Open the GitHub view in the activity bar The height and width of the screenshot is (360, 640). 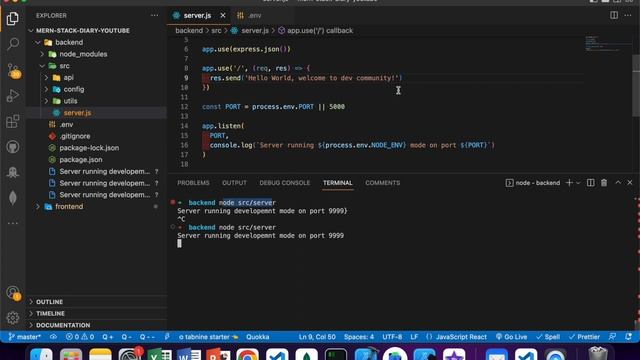coord(13,147)
